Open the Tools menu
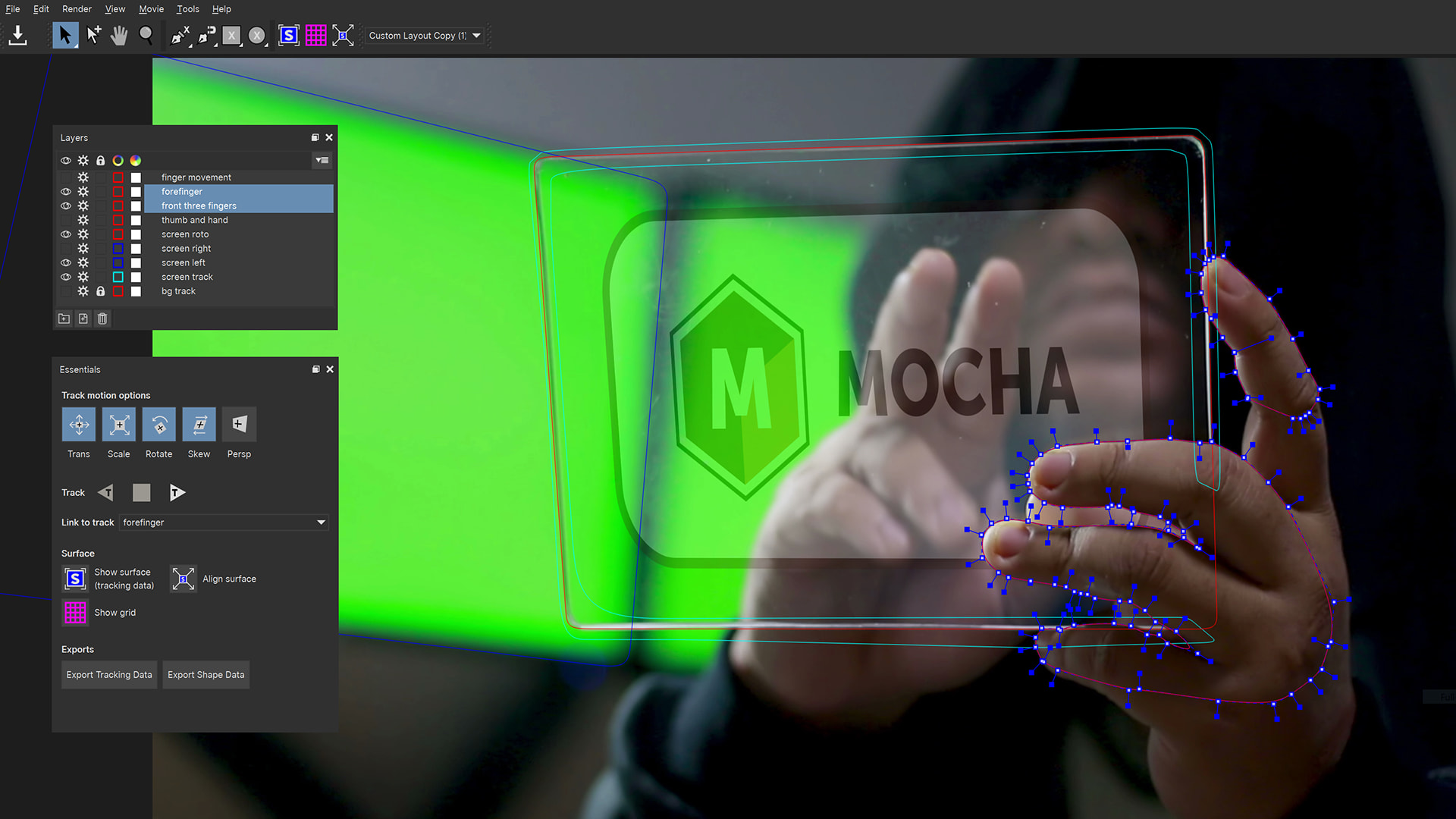Image resolution: width=1456 pixels, height=819 pixels. point(187,9)
